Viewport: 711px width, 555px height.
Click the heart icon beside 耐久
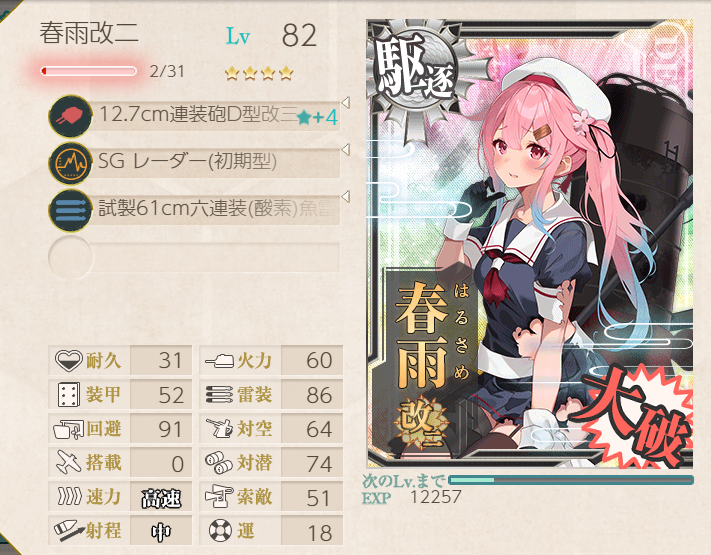click(x=68, y=360)
